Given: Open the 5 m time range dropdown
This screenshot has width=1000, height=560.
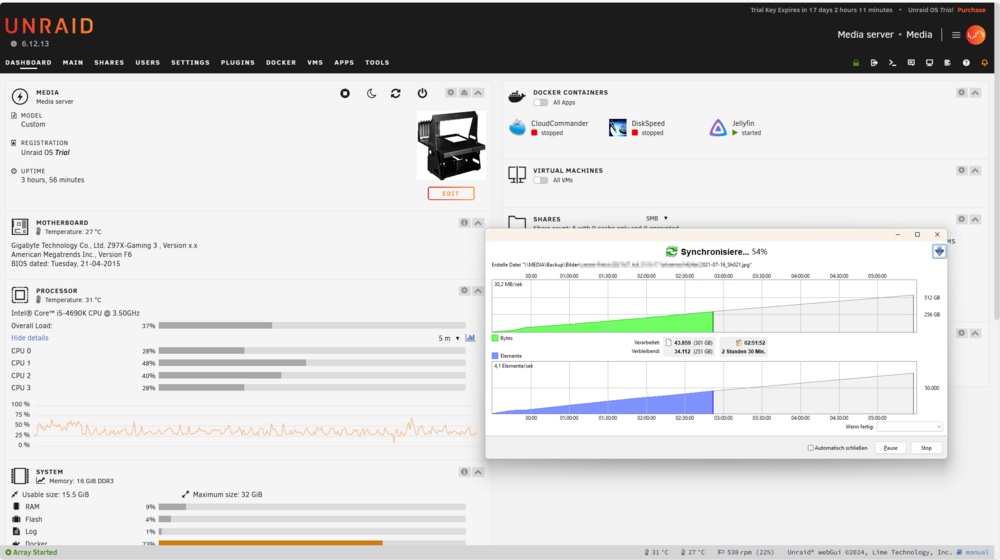Looking at the screenshot, I should pyautogui.click(x=449, y=338).
